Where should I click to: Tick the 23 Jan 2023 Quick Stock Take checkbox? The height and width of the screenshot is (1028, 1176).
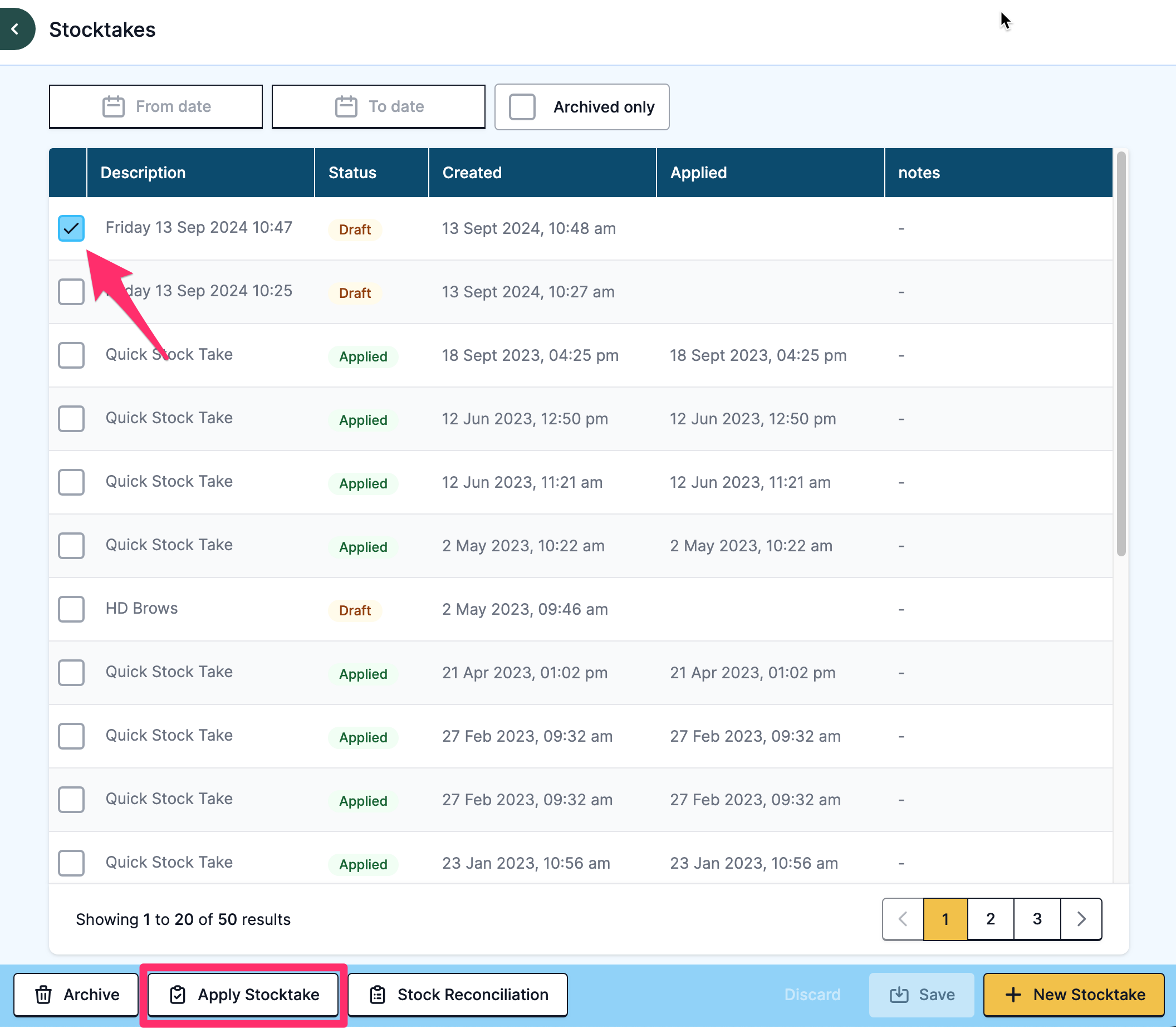tap(71, 863)
